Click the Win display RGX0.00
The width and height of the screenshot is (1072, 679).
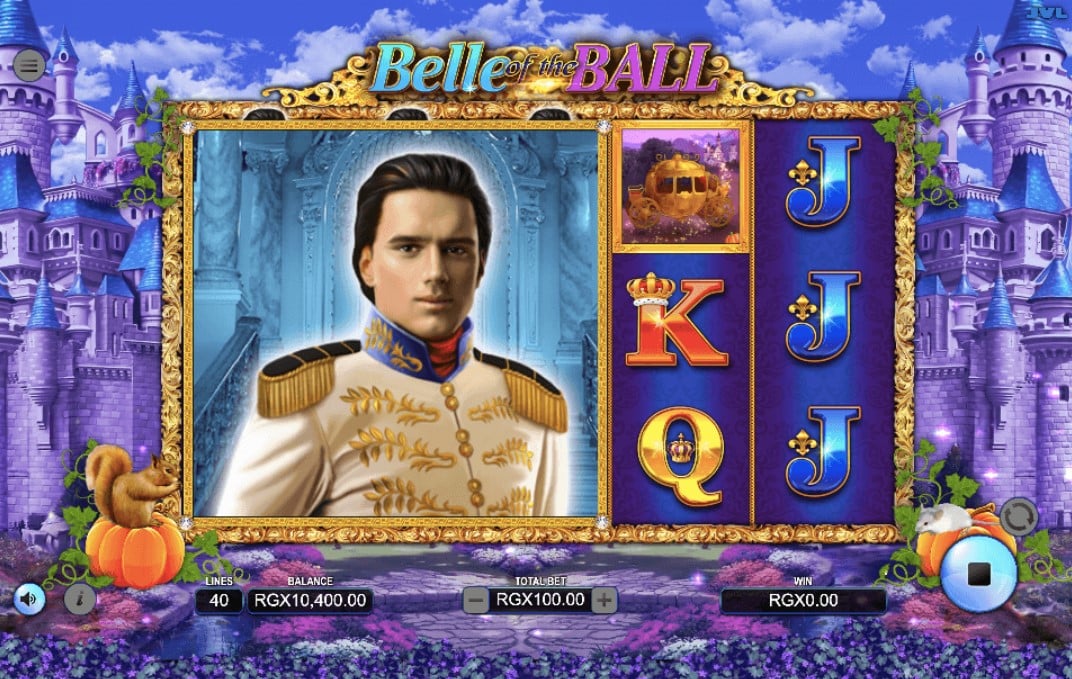point(803,600)
